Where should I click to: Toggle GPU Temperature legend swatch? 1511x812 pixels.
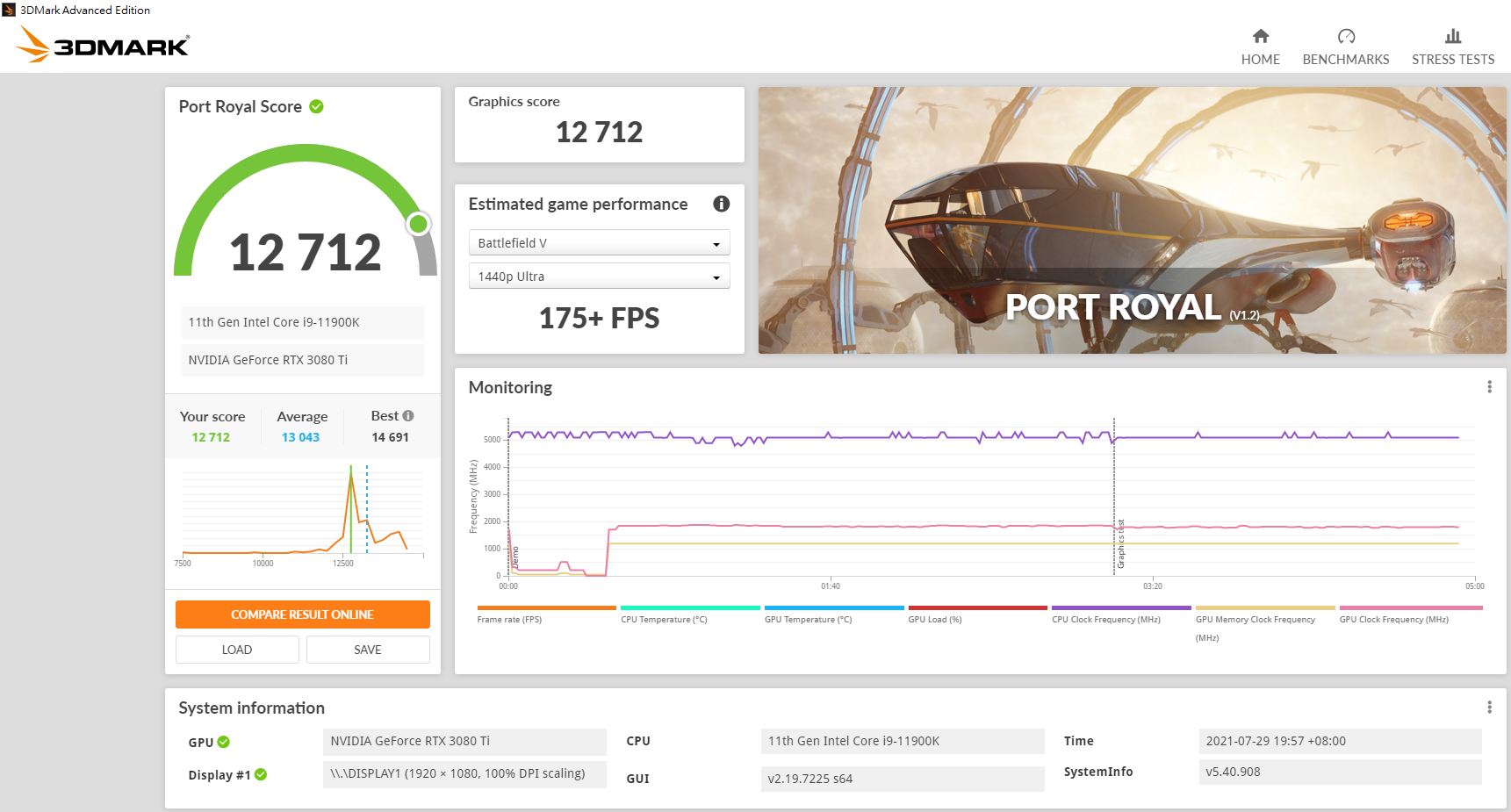click(x=834, y=607)
